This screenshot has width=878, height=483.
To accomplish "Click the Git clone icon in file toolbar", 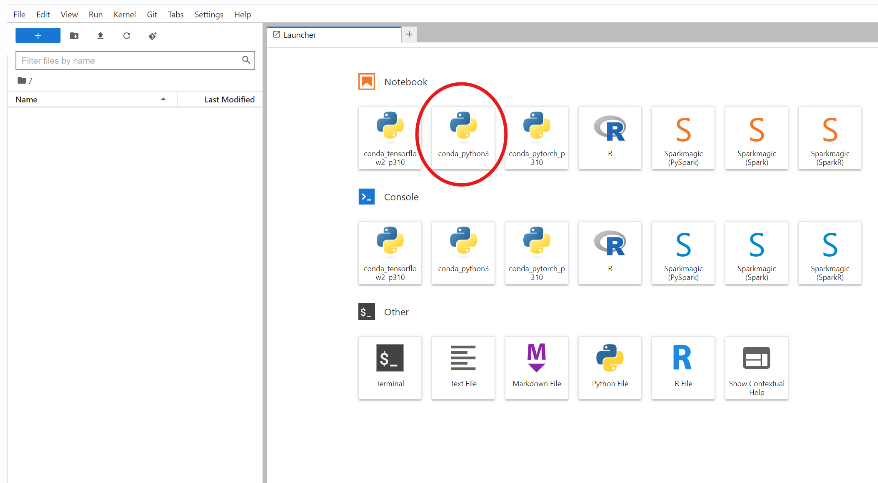I will coord(152,36).
